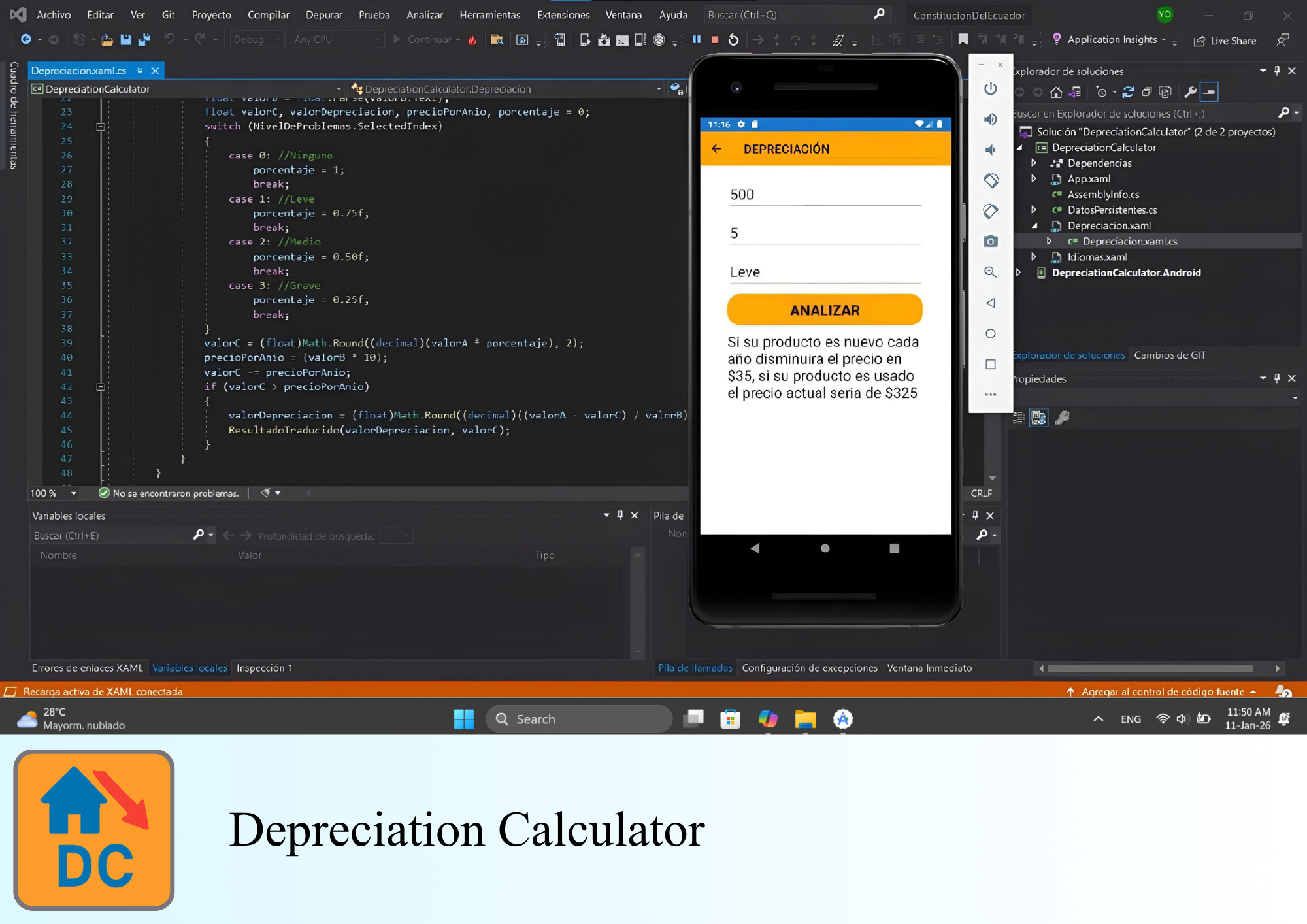The image size is (1307, 924).
Task: Open the Continuar dropdown arrow
Action: pyautogui.click(x=459, y=39)
